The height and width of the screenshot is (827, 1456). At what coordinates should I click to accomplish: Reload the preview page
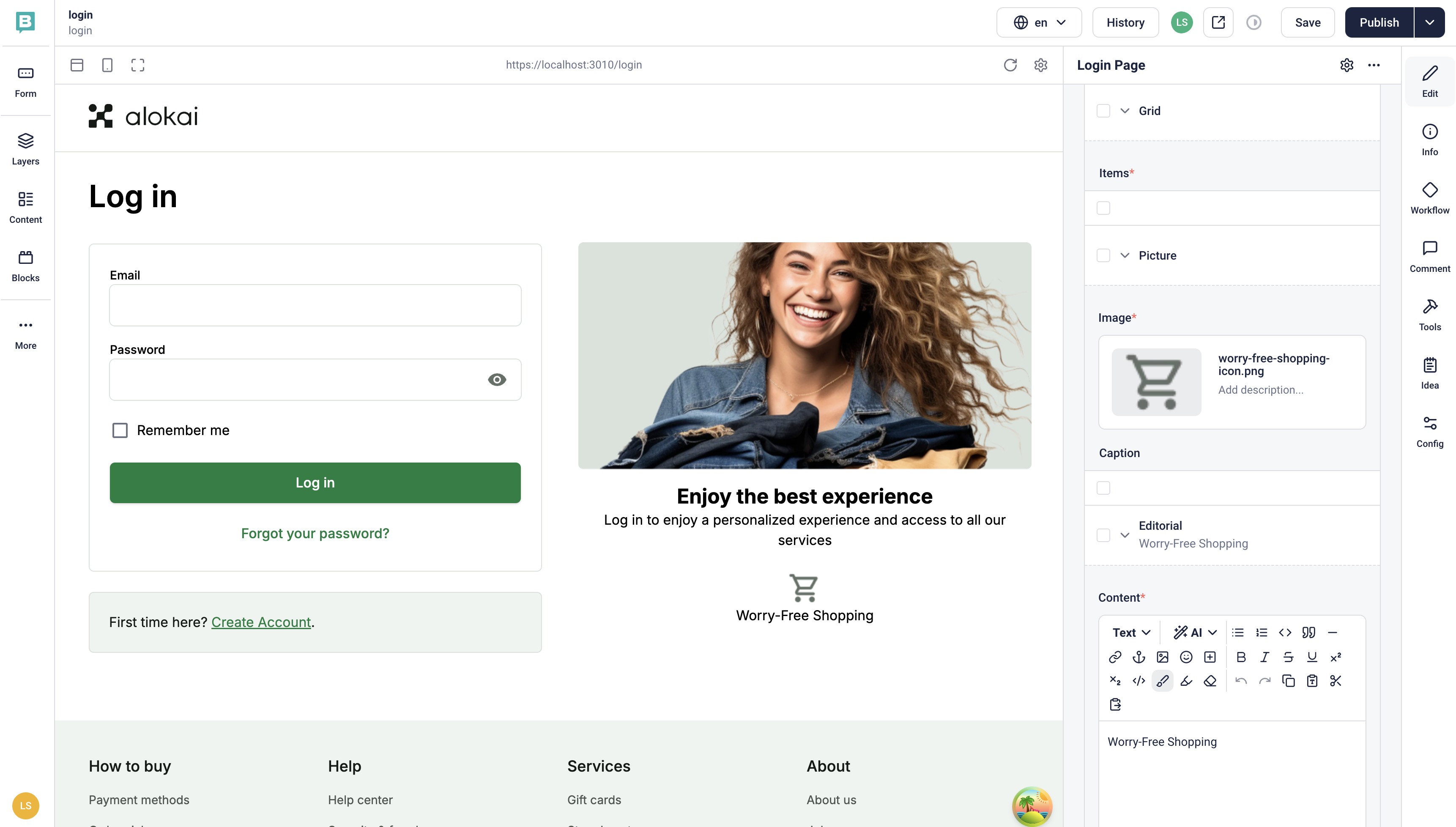click(x=1010, y=65)
